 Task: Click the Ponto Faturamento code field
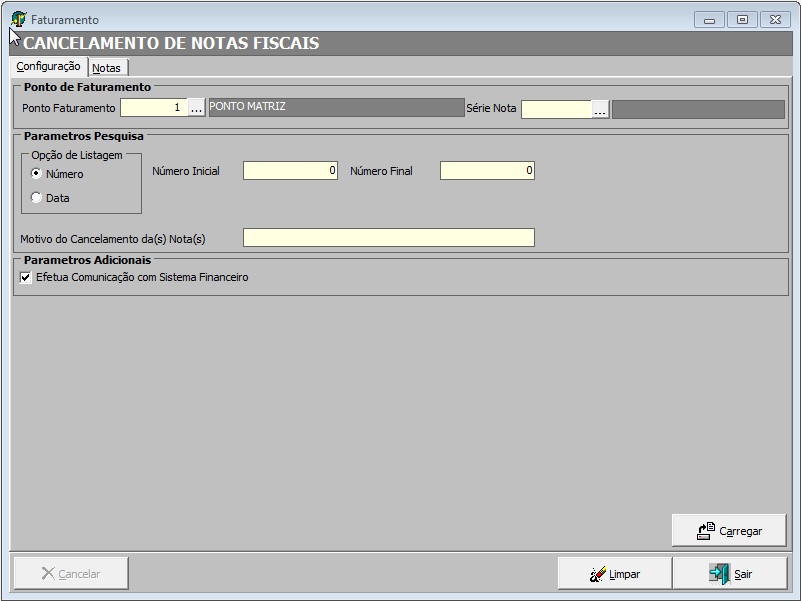tap(154, 108)
